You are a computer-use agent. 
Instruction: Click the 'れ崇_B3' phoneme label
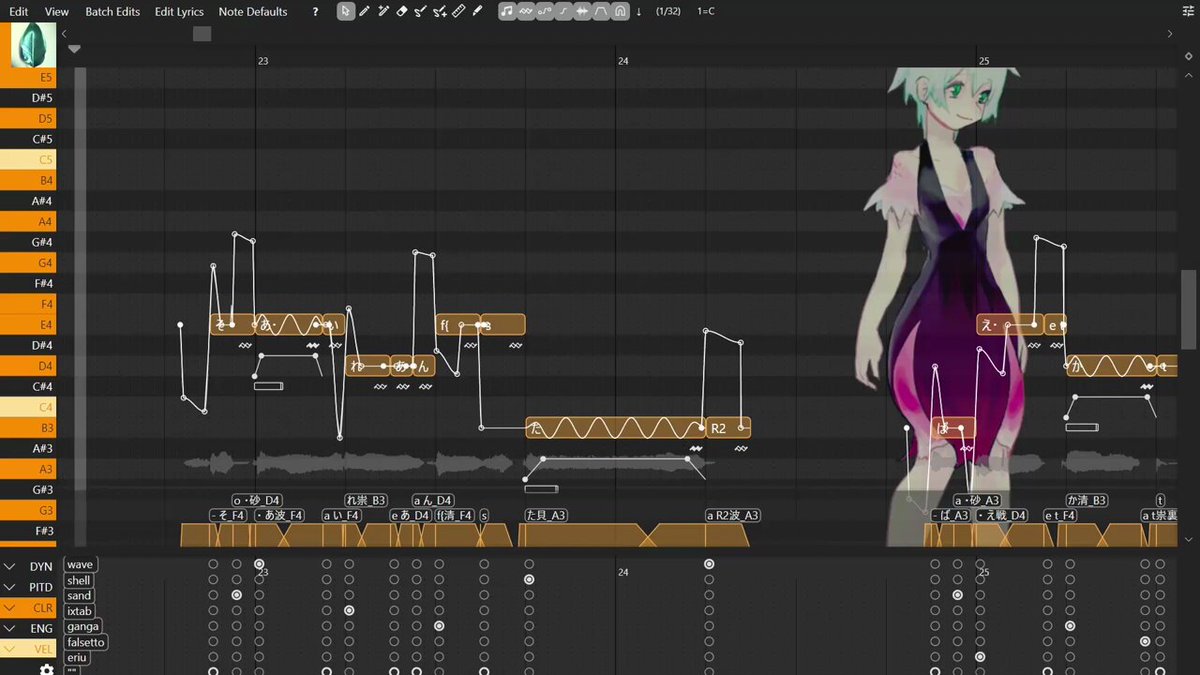[365, 500]
